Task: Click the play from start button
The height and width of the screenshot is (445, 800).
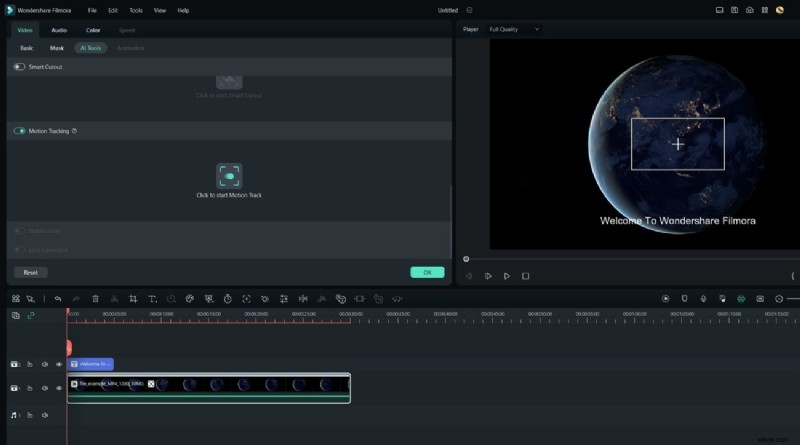Action: tap(488, 276)
